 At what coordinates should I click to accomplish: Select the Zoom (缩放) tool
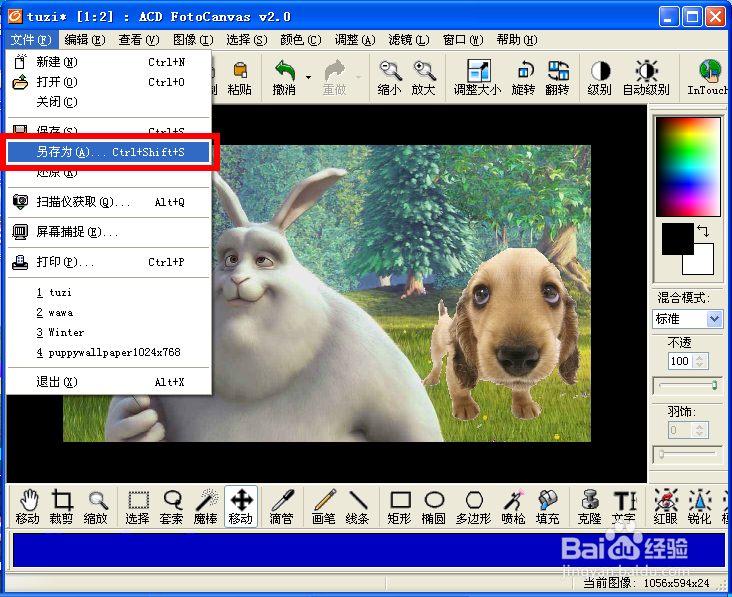pyautogui.click(x=96, y=507)
